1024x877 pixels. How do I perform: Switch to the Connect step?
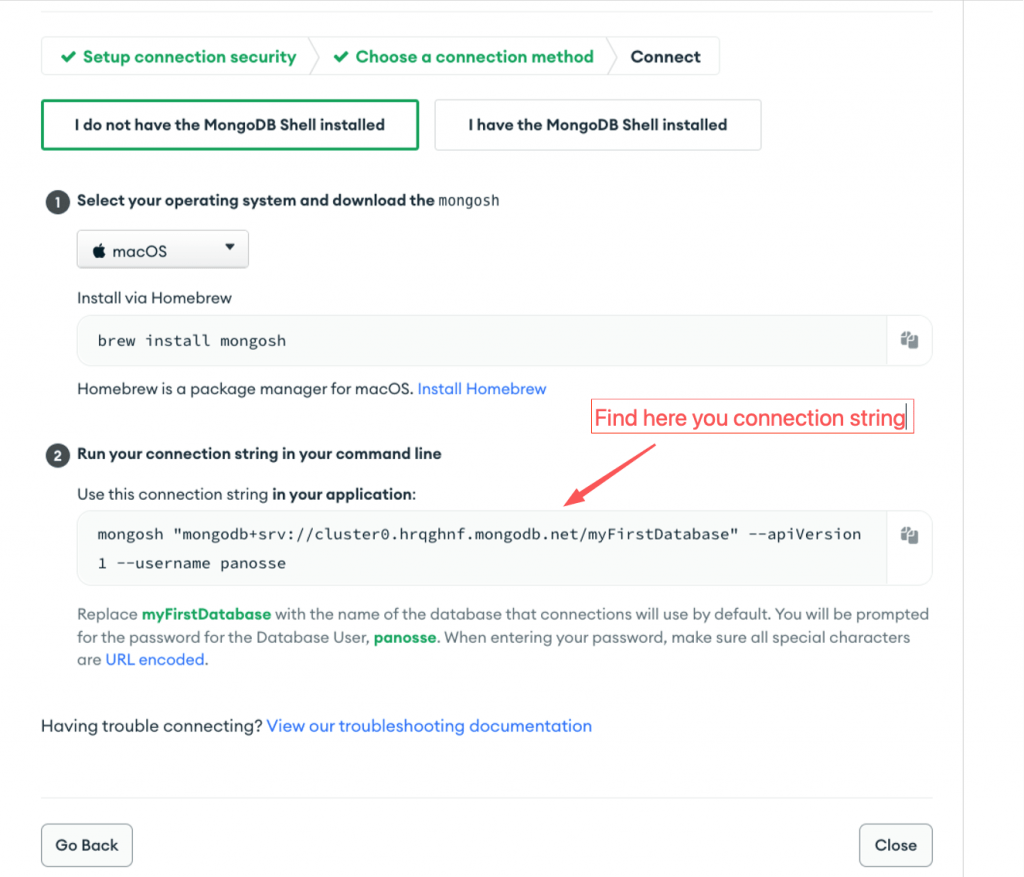point(665,57)
